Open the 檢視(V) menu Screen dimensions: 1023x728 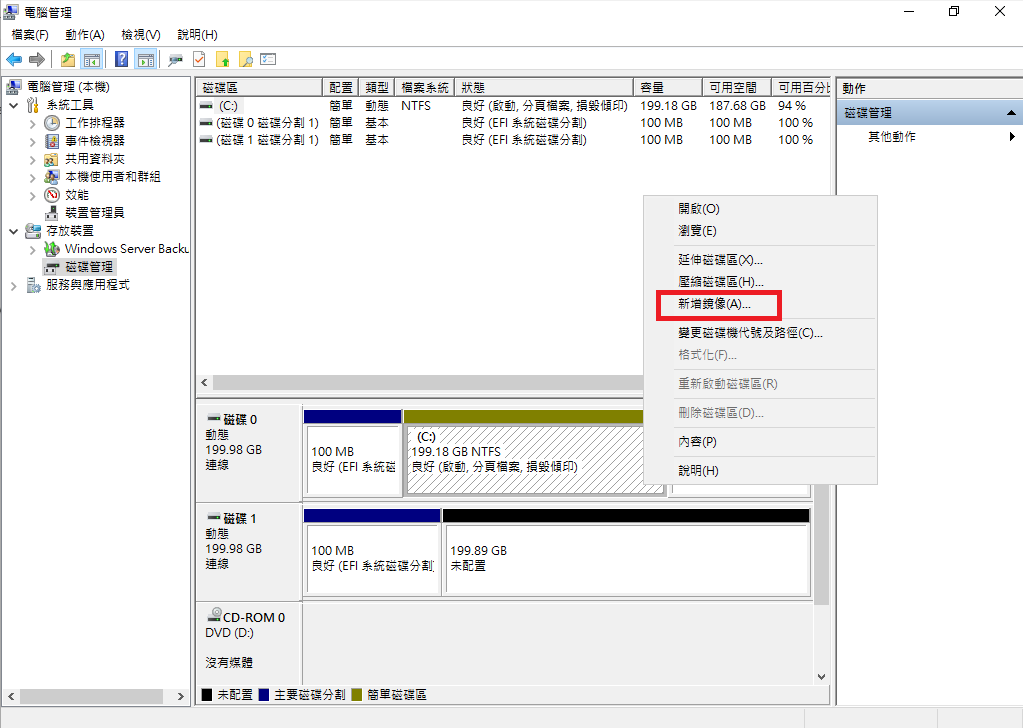click(141, 35)
